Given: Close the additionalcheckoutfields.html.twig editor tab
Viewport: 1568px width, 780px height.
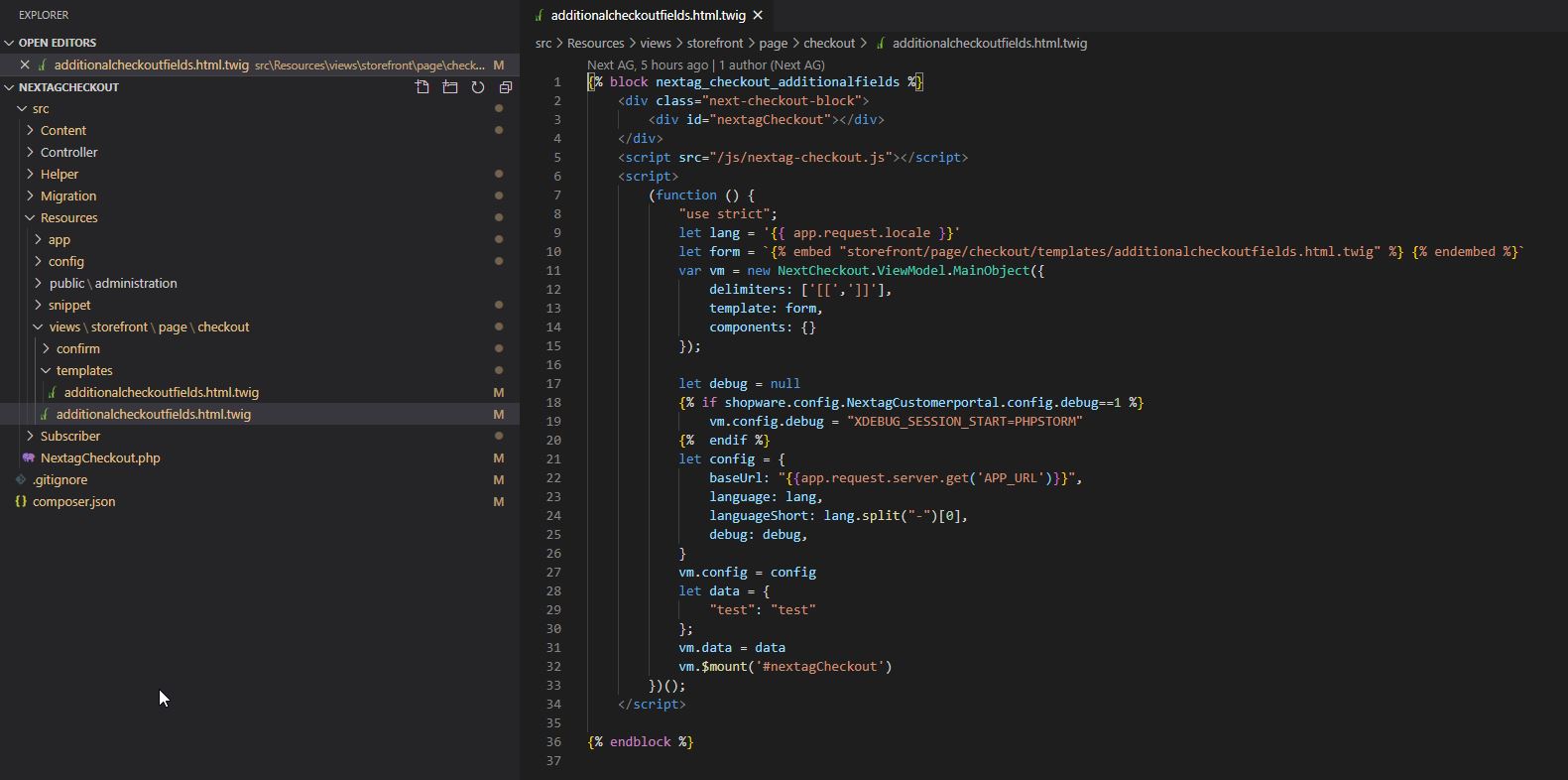Looking at the screenshot, I should point(758,15).
